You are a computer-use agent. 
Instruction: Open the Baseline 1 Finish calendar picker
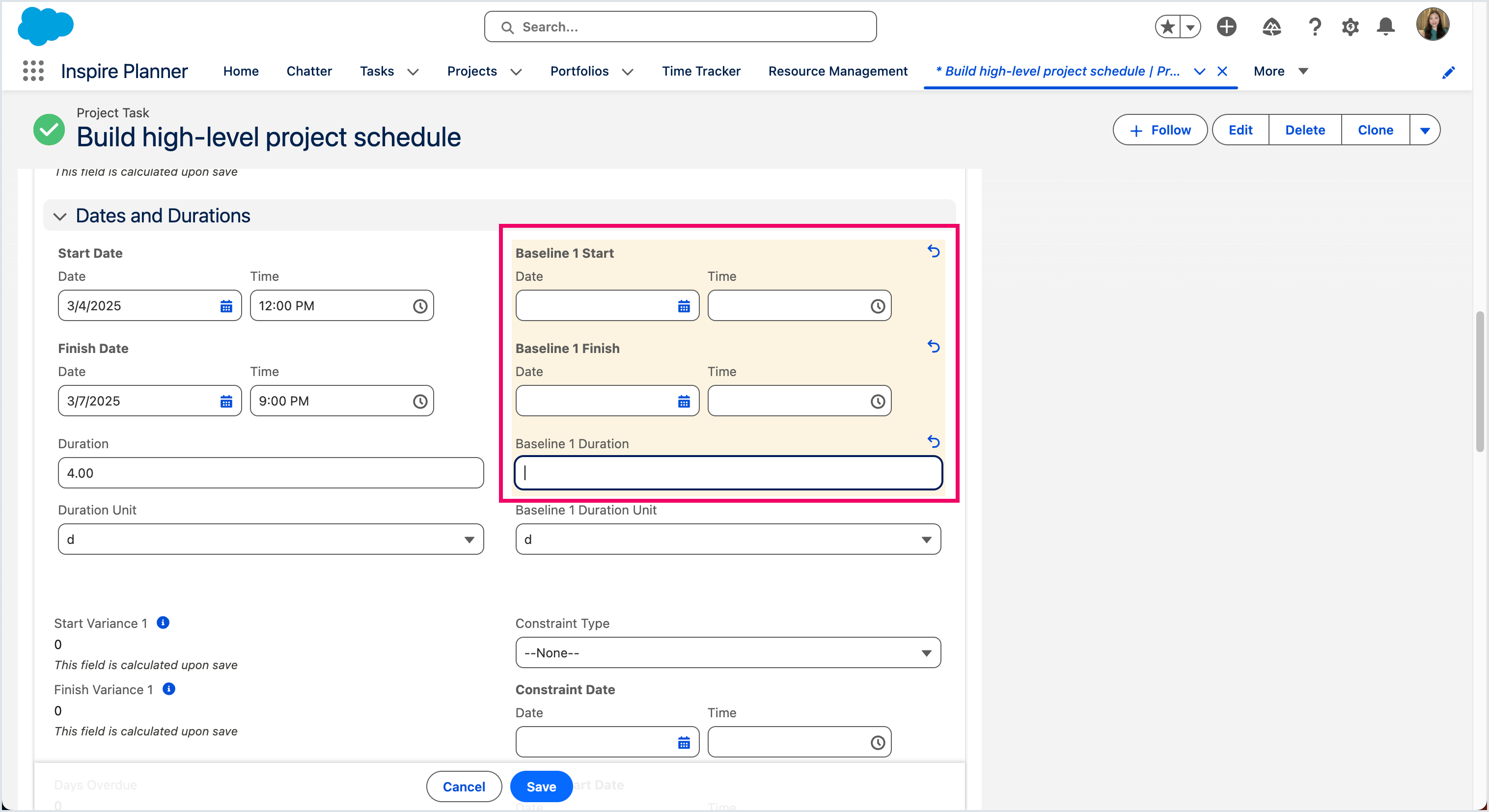pyautogui.click(x=684, y=402)
